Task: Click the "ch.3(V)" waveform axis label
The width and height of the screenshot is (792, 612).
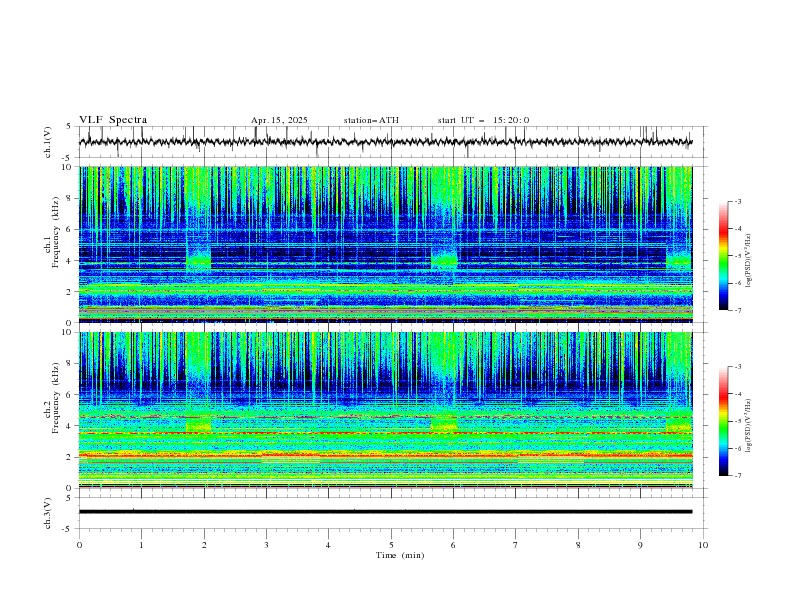Action: [x=48, y=513]
